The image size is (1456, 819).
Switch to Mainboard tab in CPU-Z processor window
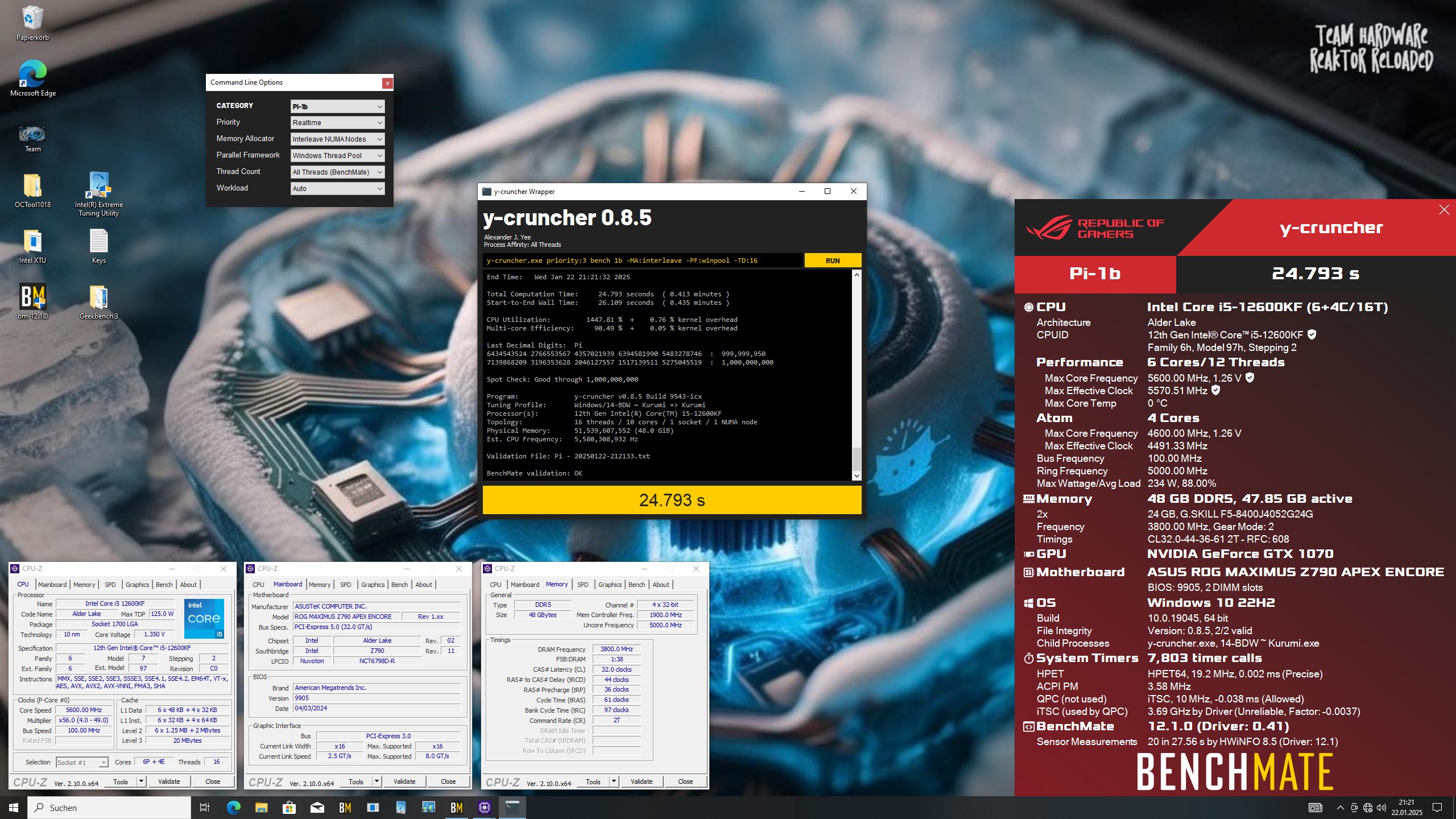52,585
